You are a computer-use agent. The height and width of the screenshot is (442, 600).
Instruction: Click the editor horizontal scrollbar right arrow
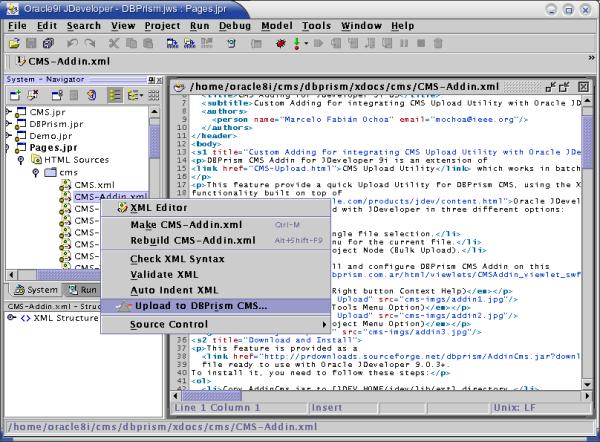click(587, 396)
